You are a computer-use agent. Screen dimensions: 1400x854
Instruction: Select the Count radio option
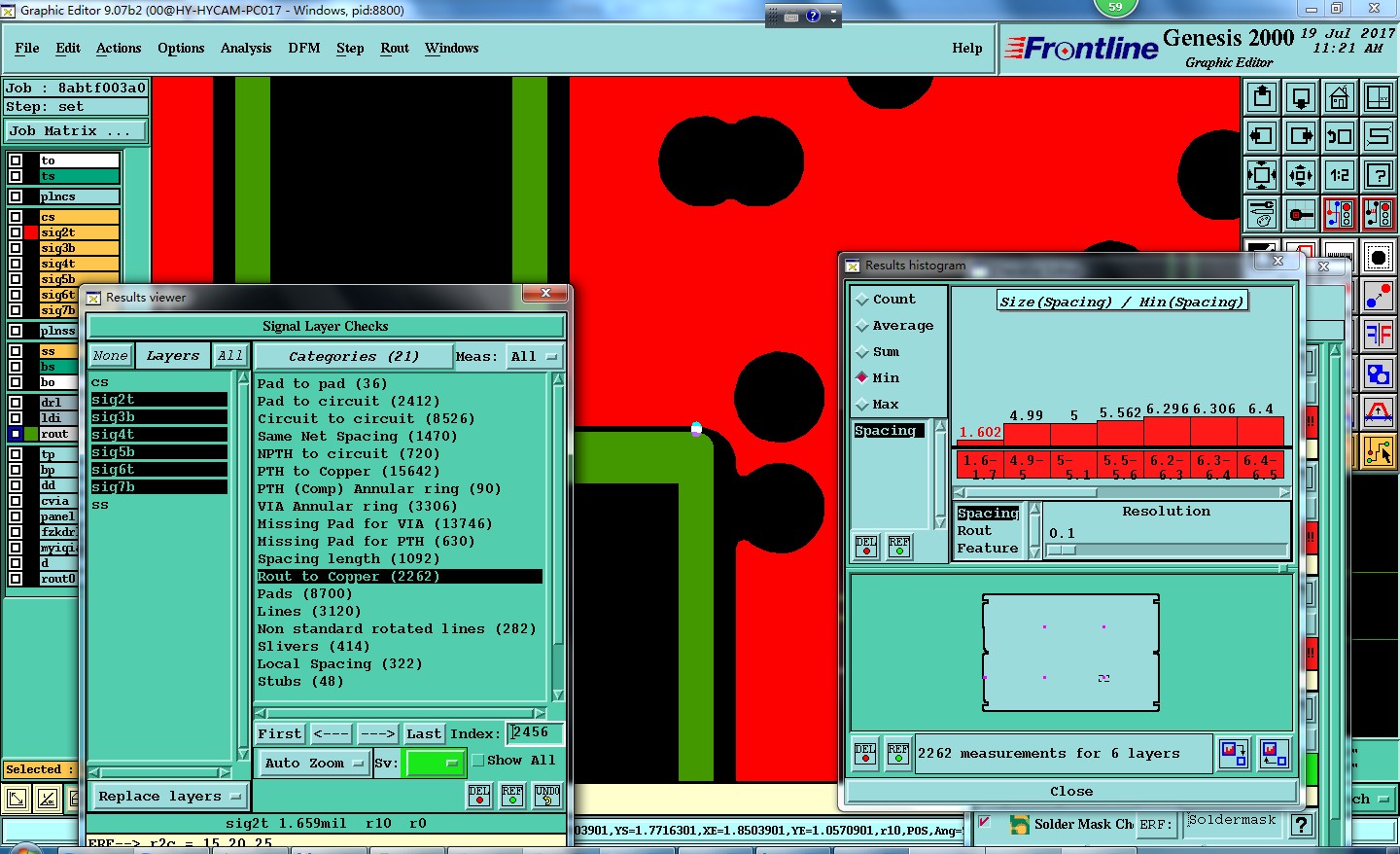(861, 300)
